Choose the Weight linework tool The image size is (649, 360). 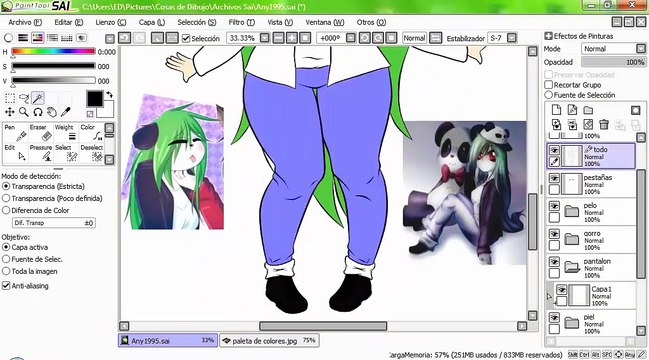66,132
